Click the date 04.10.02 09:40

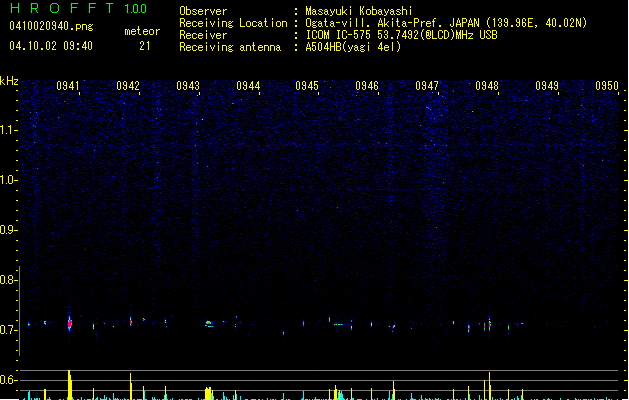pyautogui.click(x=51, y=46)
